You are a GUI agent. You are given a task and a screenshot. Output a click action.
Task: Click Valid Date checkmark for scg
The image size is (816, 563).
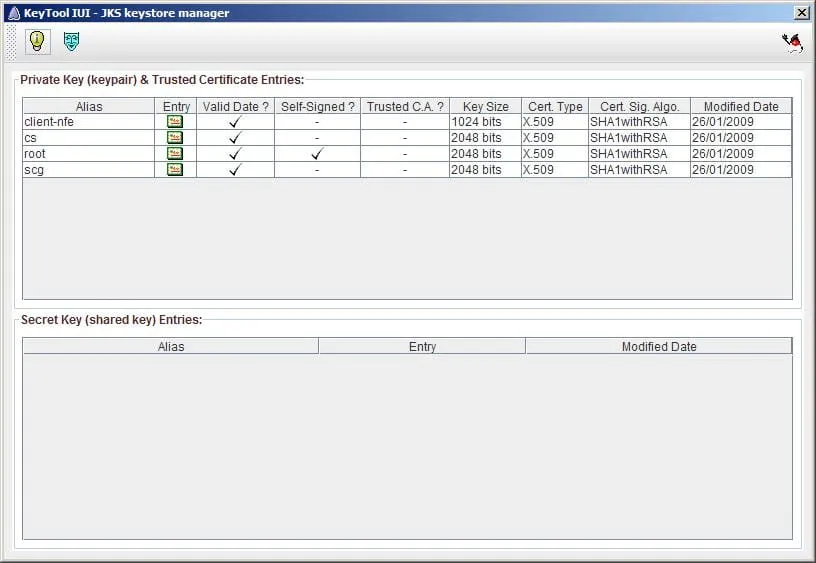point(235,170)
